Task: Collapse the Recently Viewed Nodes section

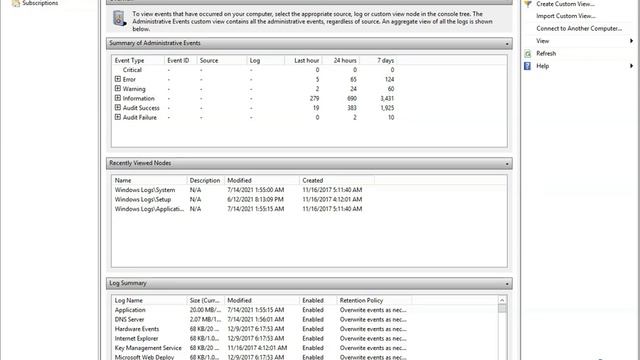Action: [x=507, y=164]
